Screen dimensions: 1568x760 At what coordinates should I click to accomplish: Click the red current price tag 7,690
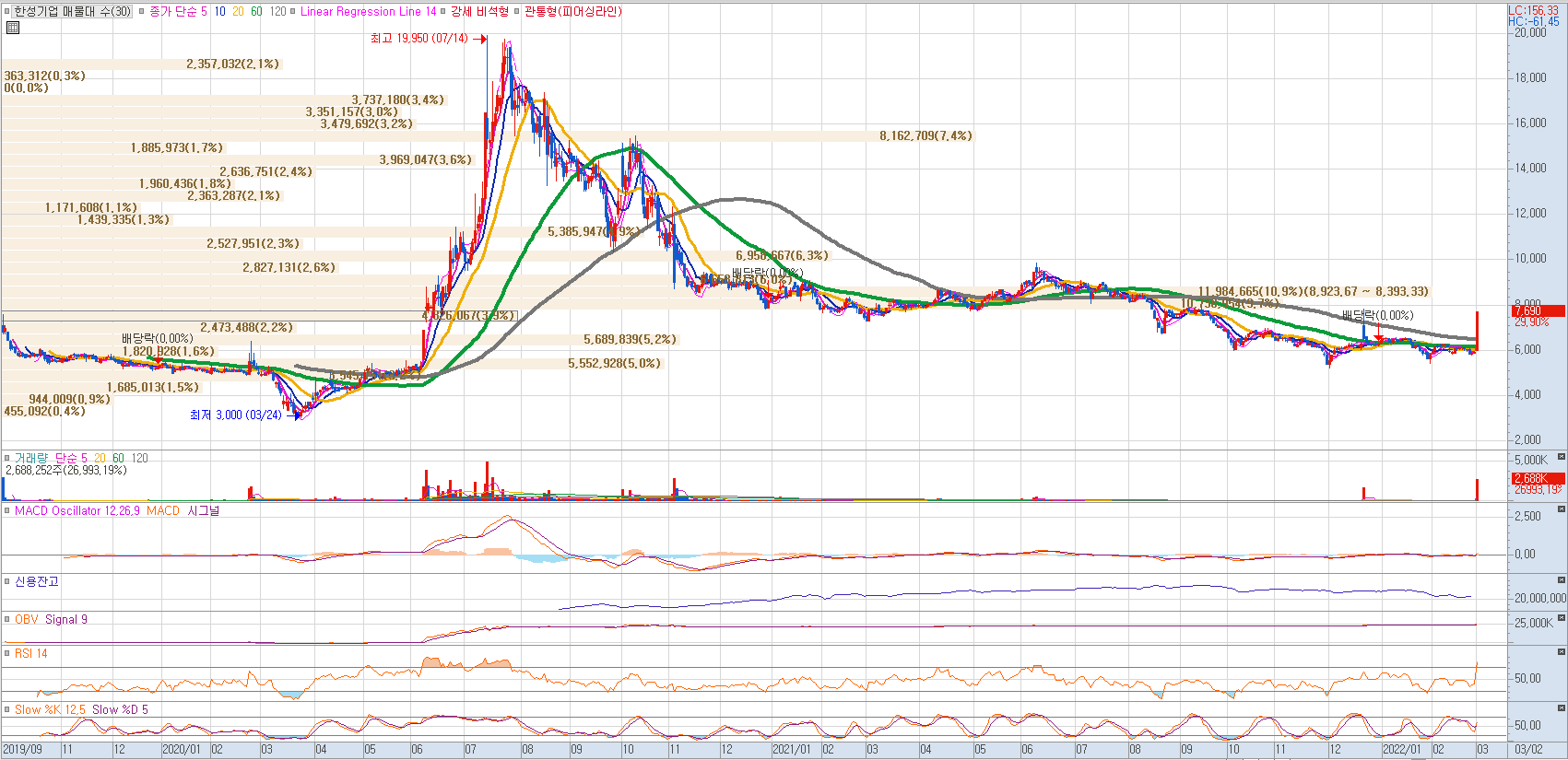1538,311
